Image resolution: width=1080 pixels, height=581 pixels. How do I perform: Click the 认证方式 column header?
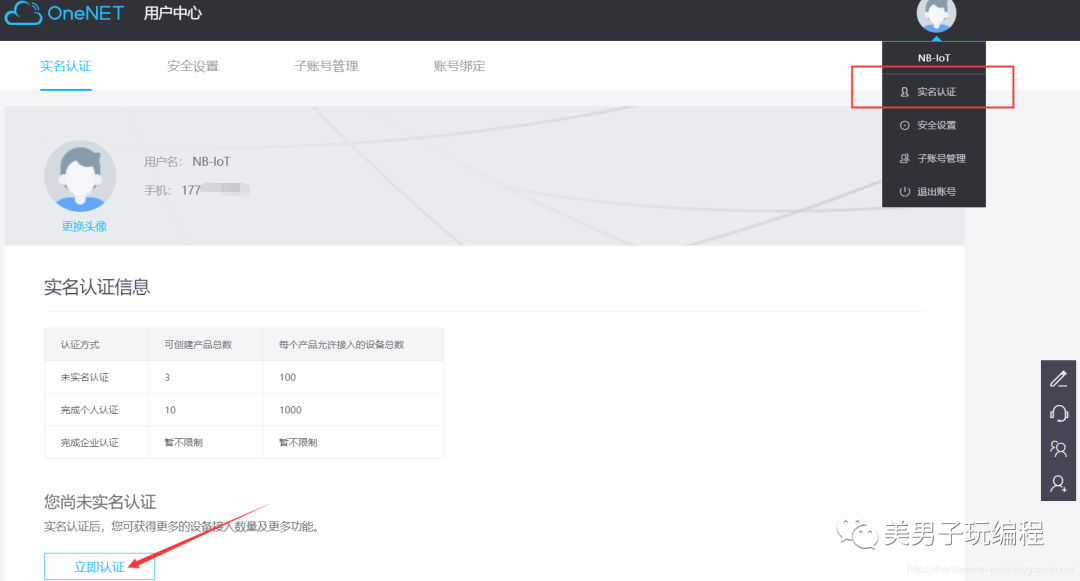pyautogui.click(x=80, y=344)
